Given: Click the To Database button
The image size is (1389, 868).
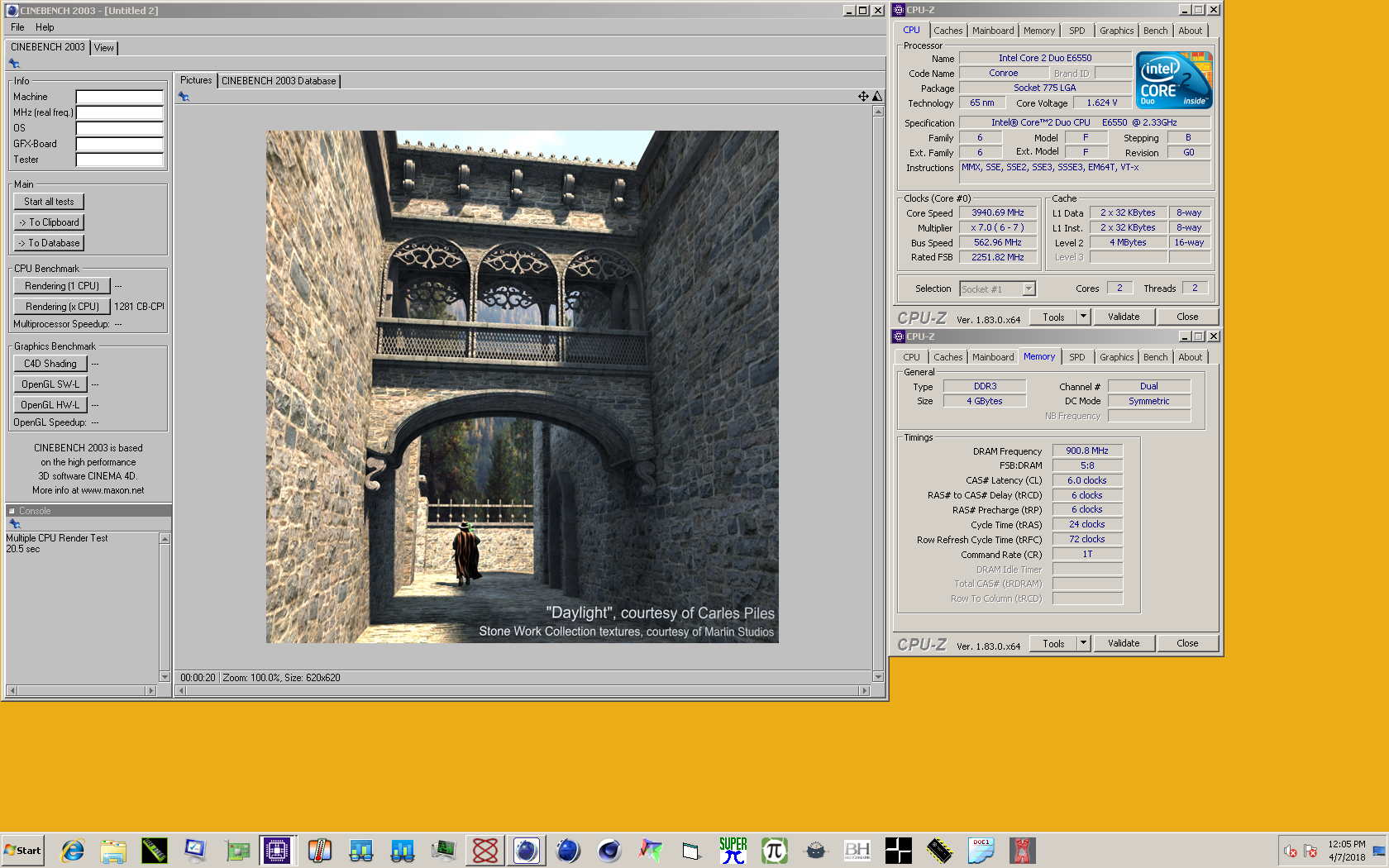Looking at the screenshot, I should click(49, 243).
